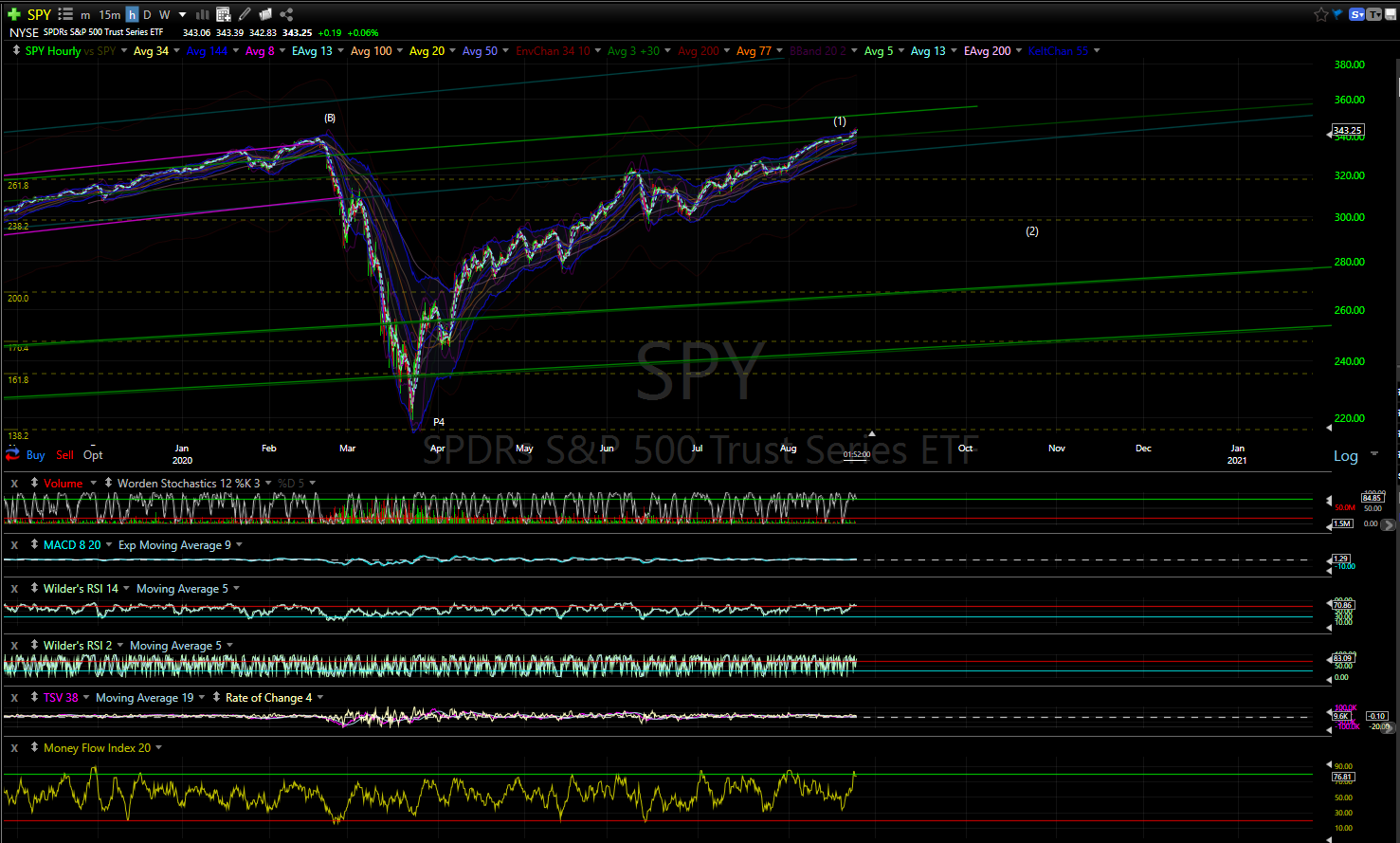Screen dimensions: 1400x843
Task: Click reorder arrows of the Volume pane
Action: 34,484
